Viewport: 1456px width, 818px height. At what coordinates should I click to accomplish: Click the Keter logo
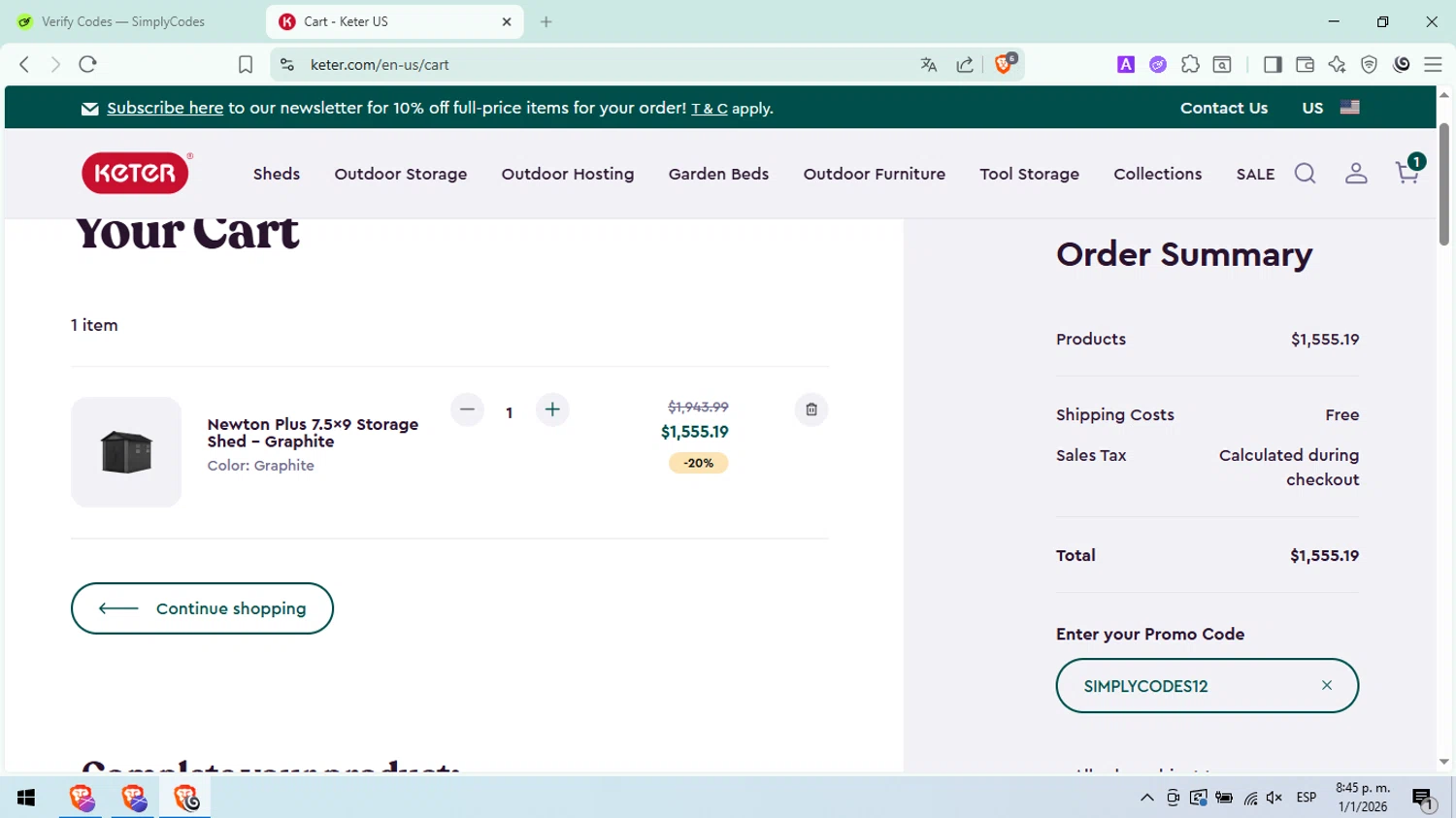coord(135,173)
